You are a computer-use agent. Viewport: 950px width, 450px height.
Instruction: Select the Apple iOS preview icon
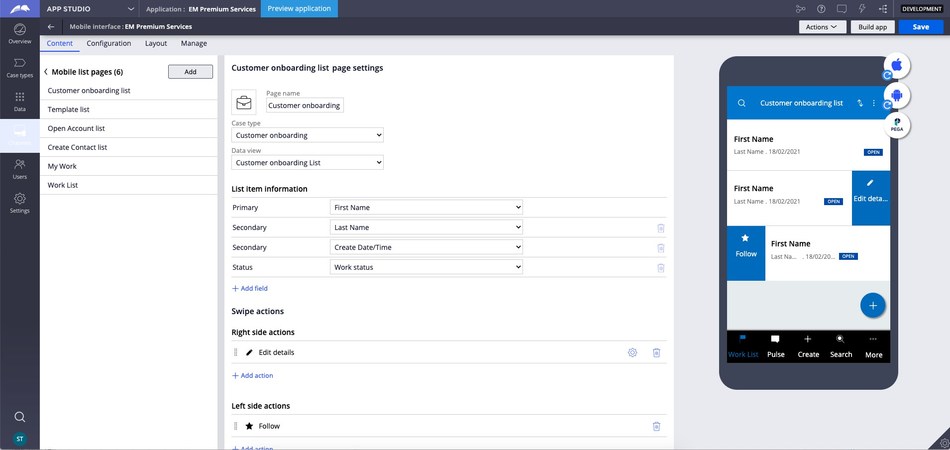click(897, 65)
